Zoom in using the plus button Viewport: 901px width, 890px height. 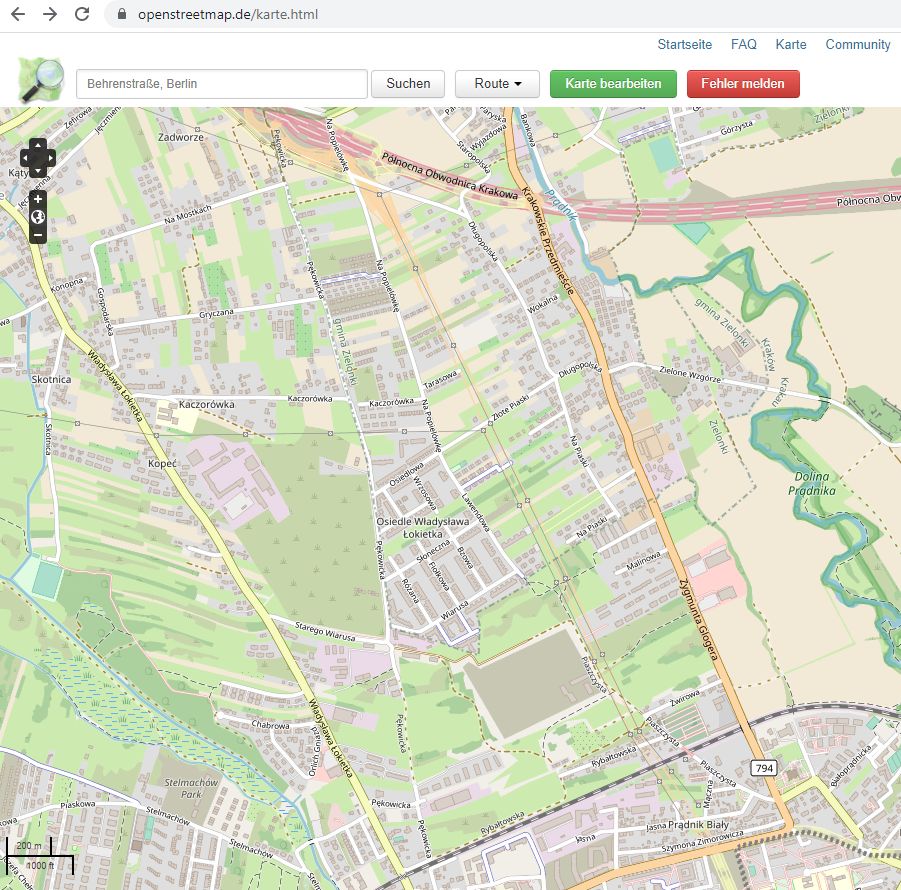(38, 199)
